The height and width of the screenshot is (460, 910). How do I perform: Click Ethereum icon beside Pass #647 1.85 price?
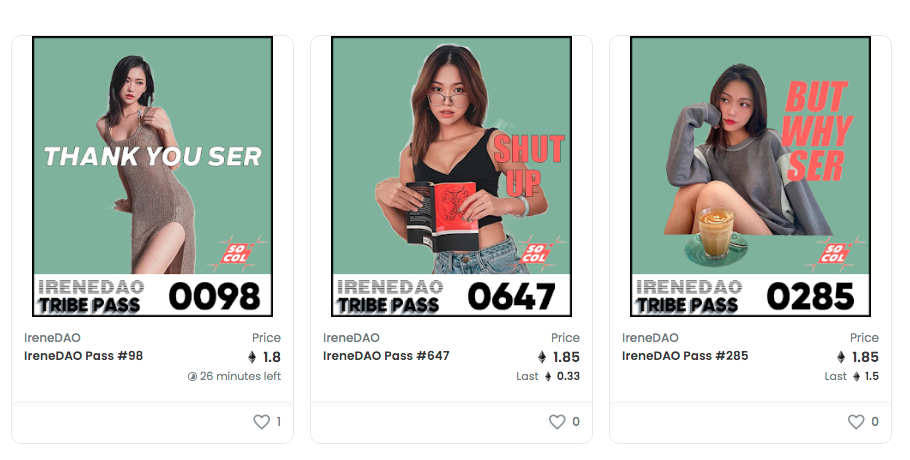(542, 357)
